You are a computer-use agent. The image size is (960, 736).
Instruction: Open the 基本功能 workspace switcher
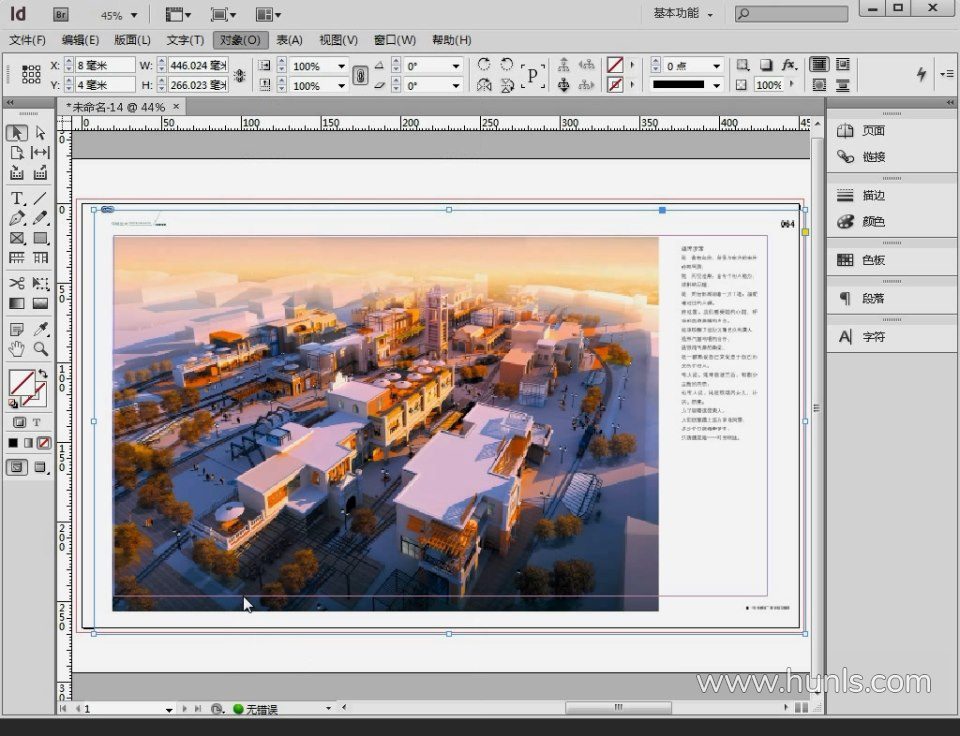click(x=684, y=14)
